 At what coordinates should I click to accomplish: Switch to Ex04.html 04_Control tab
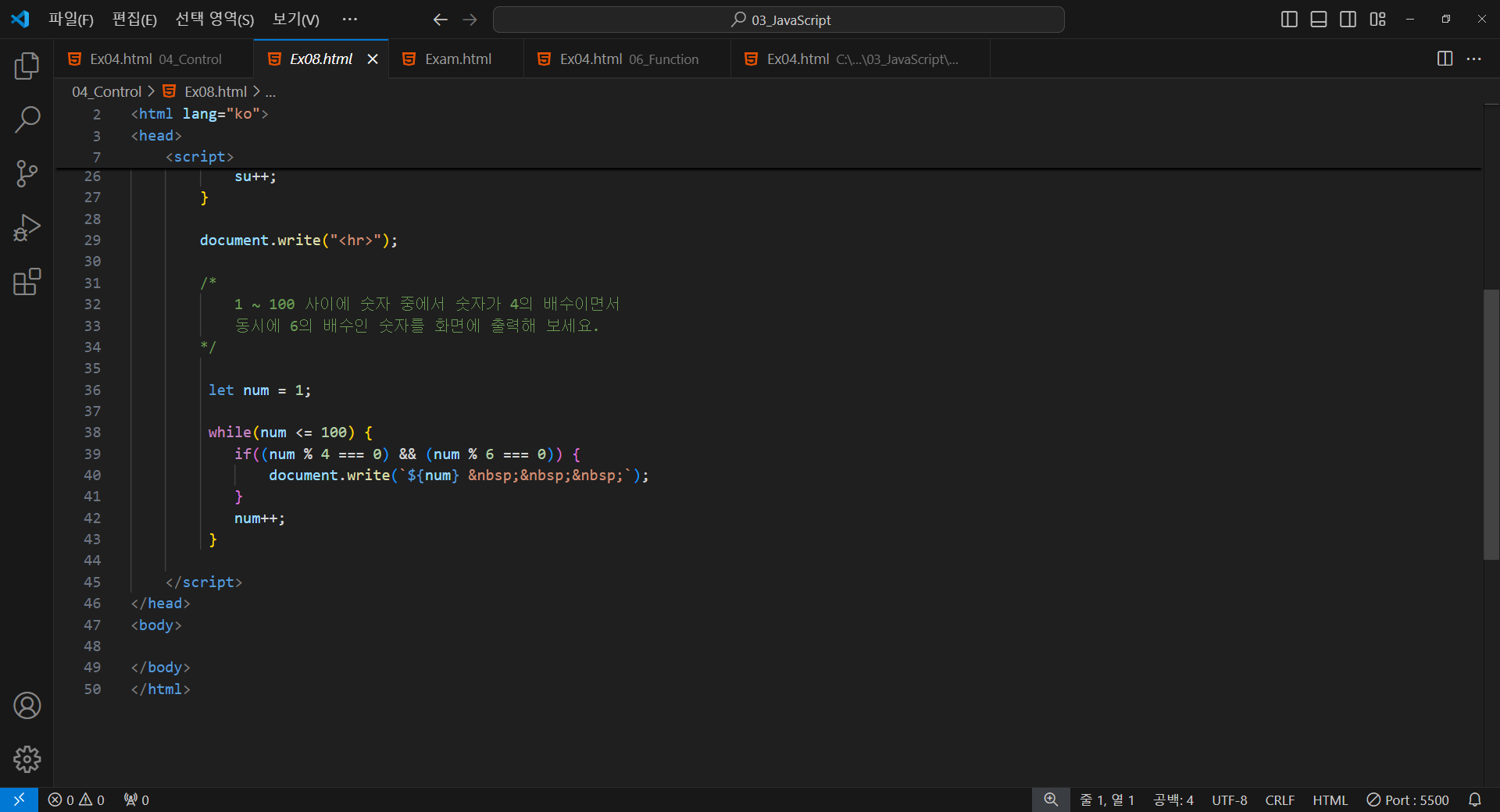(x=155, y=59)
